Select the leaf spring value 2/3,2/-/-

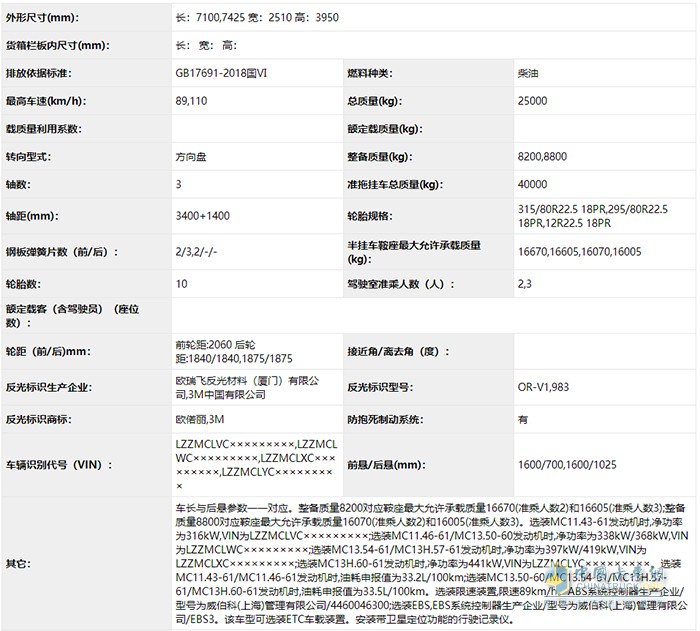click(196, 252)
